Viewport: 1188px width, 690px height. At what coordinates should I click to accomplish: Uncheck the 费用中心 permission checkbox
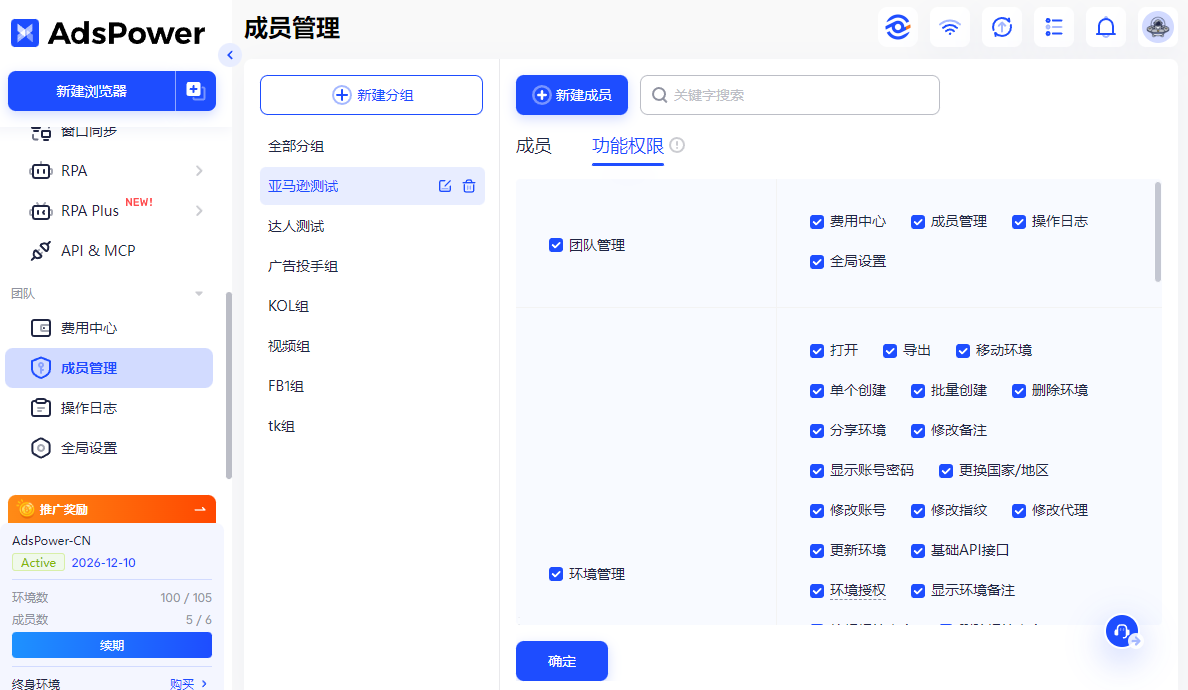pos(817,221)
